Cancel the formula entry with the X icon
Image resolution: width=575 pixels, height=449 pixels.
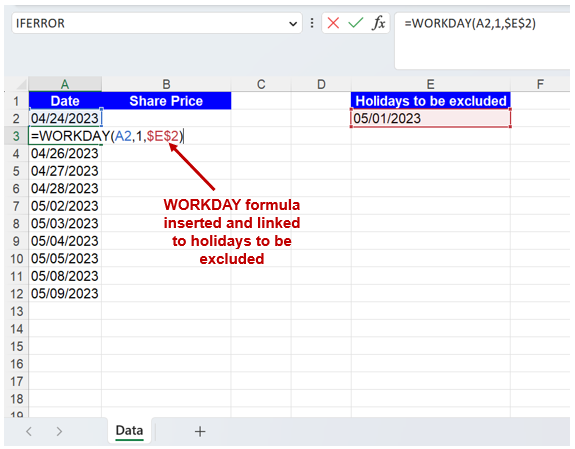[x=333, y=23]
